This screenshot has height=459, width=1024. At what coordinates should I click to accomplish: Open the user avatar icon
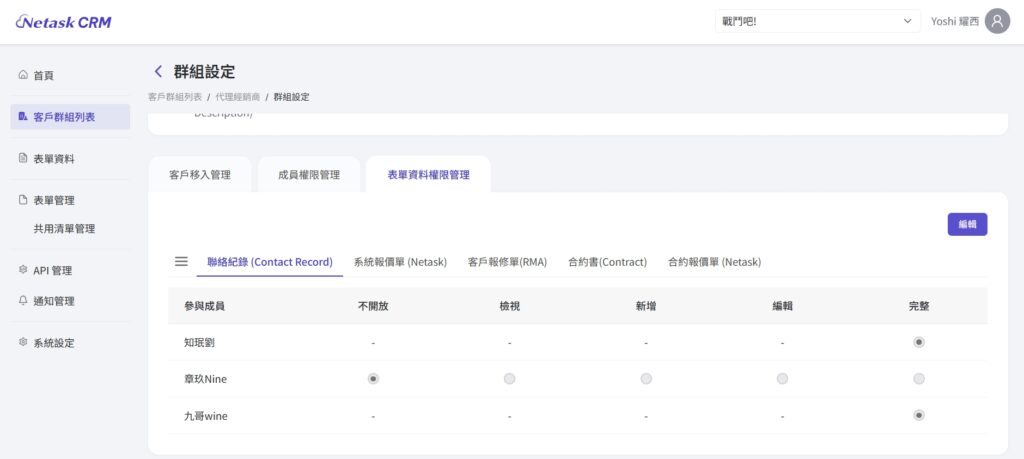(997, 21)
